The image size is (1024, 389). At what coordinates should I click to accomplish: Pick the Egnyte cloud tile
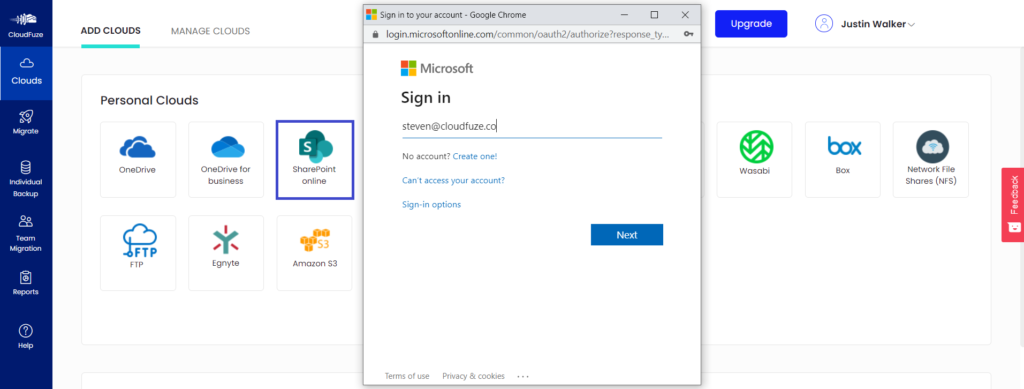pos(226,253)
